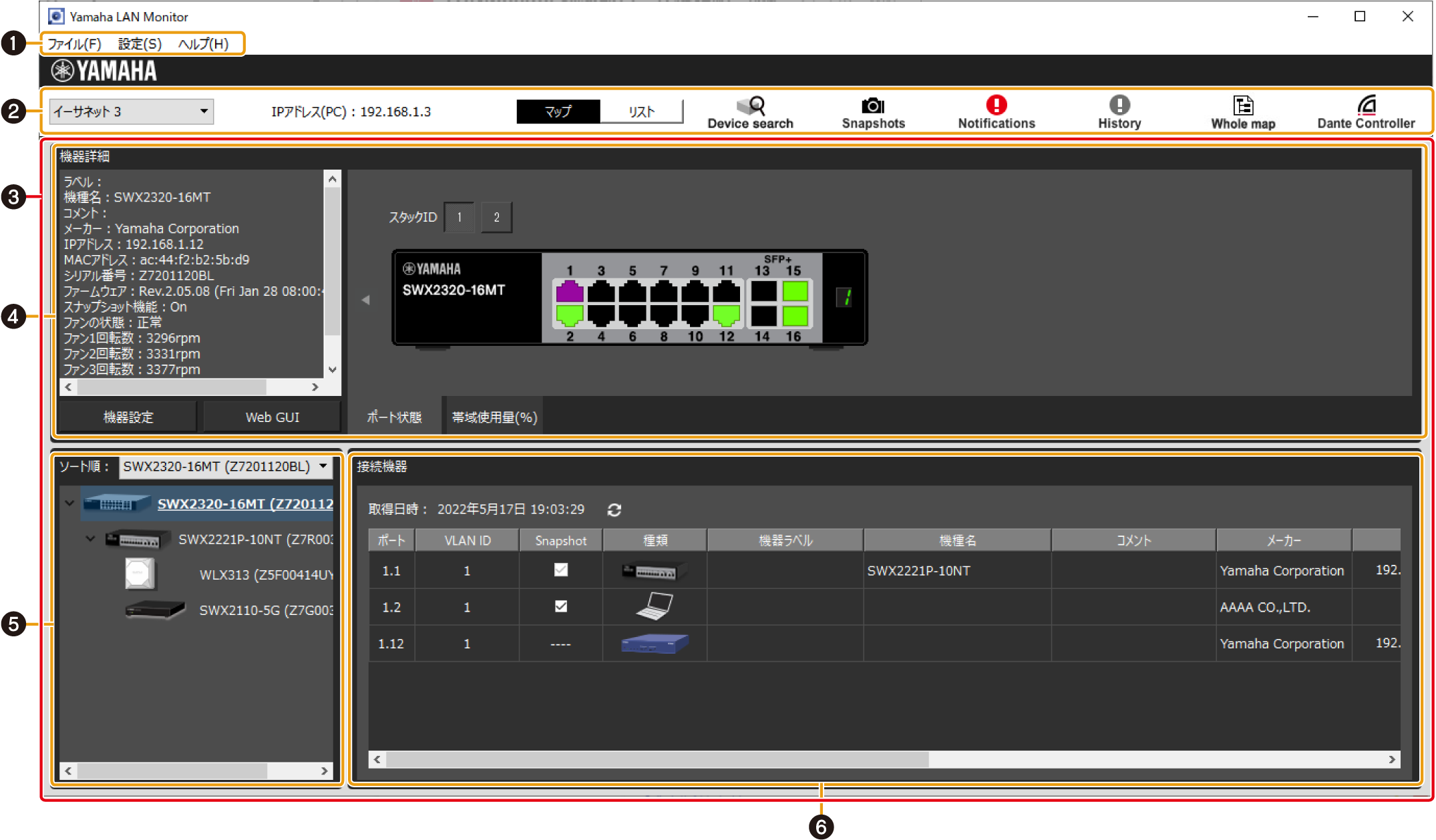Click purple port 1 on the switch image
Screen dimensions: 1436x840
coord(570,292)
